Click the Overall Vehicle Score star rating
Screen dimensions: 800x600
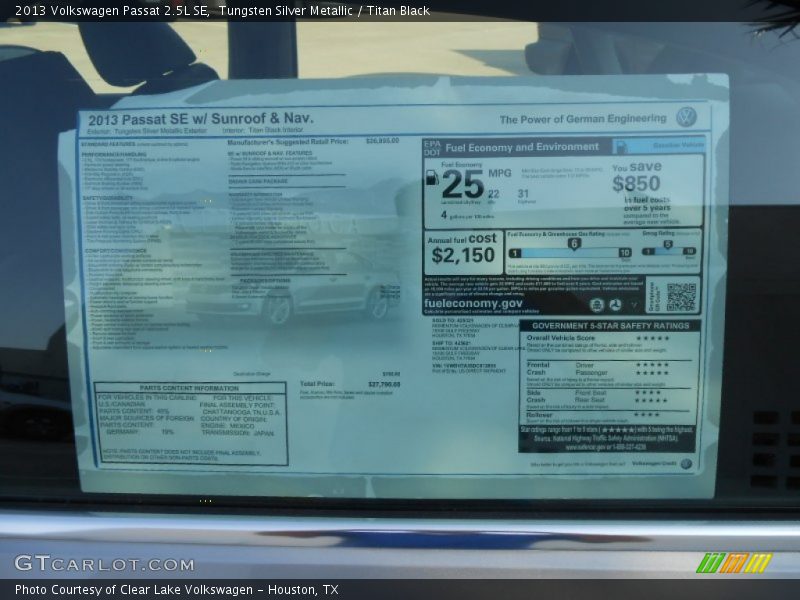point(653,338)
